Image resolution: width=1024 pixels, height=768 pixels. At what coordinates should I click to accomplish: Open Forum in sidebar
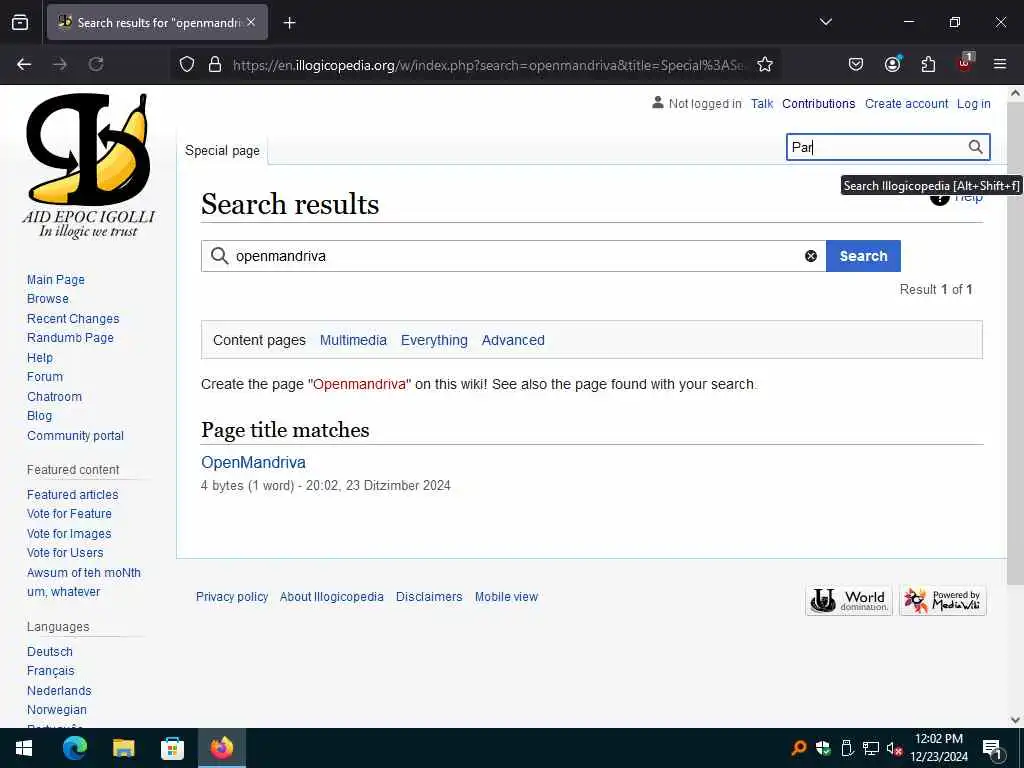(x=45, y=377)
